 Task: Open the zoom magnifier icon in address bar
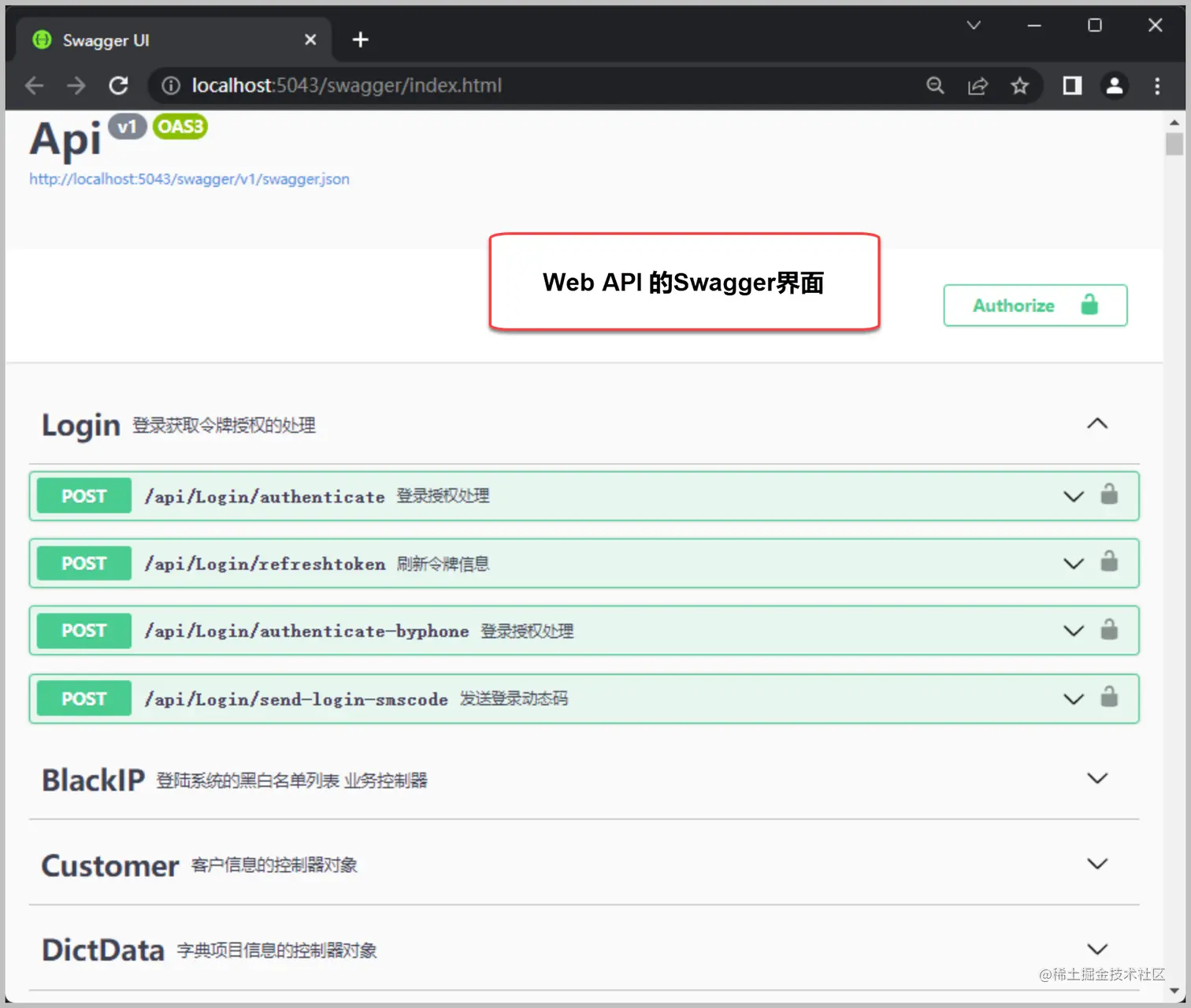click(x=935, y=85)
